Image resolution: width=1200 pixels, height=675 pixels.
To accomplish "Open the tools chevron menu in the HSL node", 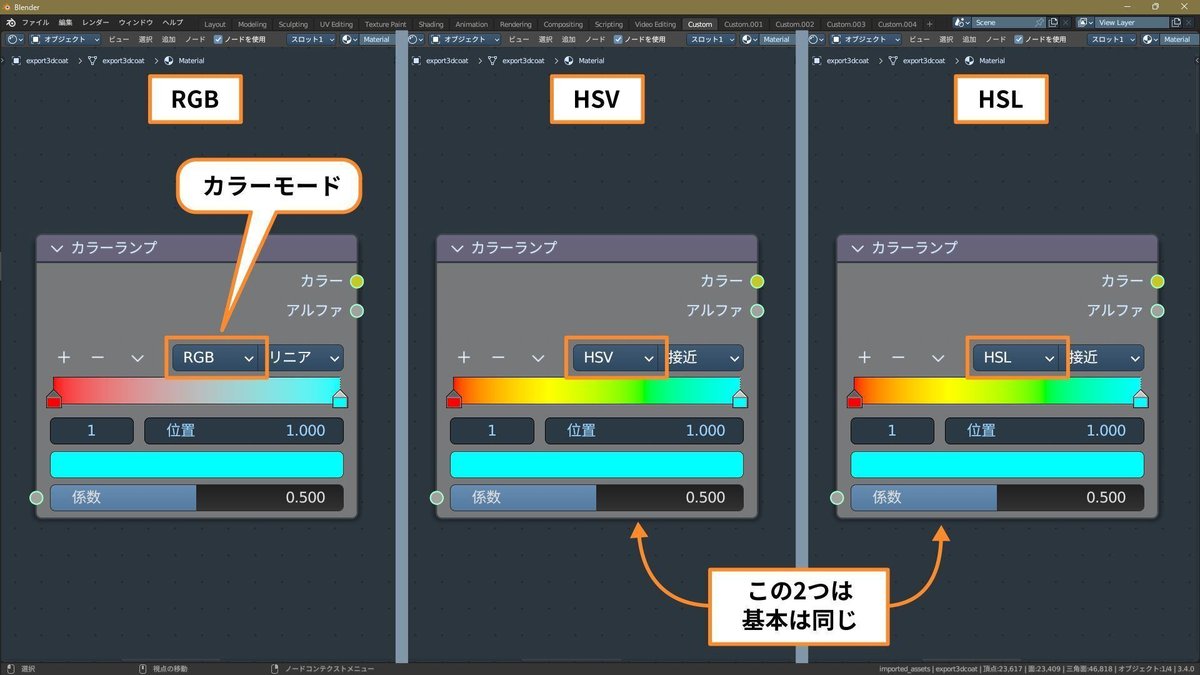I will pyautogui.click(x=938, y=357).
